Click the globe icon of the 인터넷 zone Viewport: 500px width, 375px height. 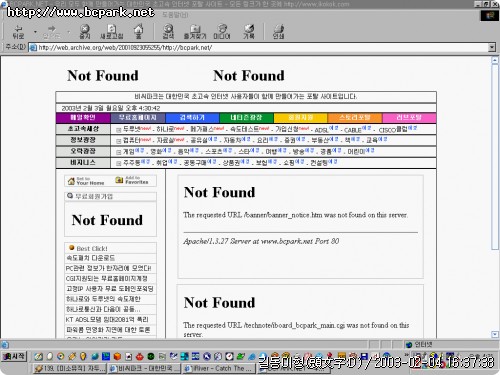pyautogui.click(x=409, y=345)
